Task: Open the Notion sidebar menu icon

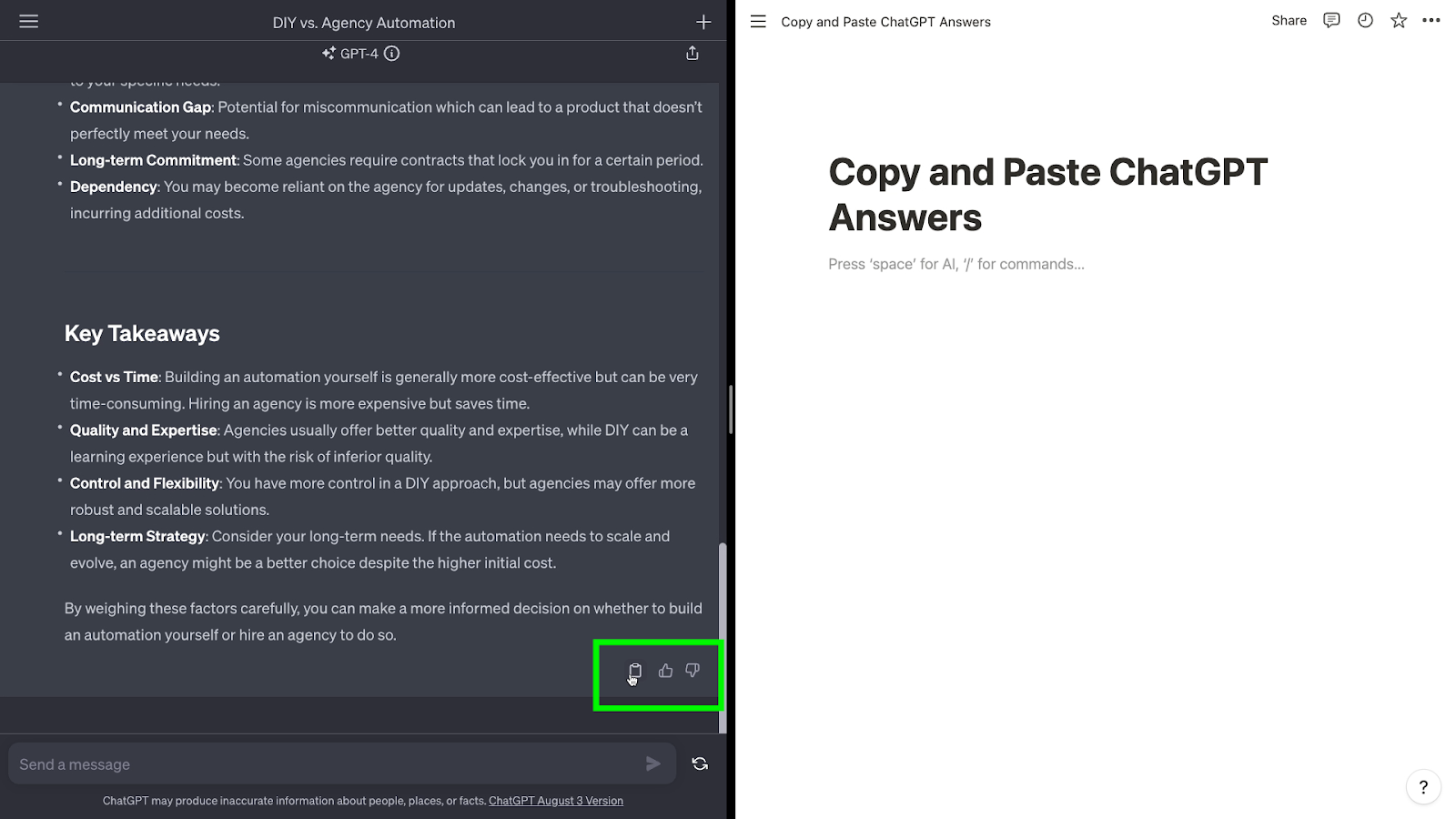Action: [x=758, y=21]
